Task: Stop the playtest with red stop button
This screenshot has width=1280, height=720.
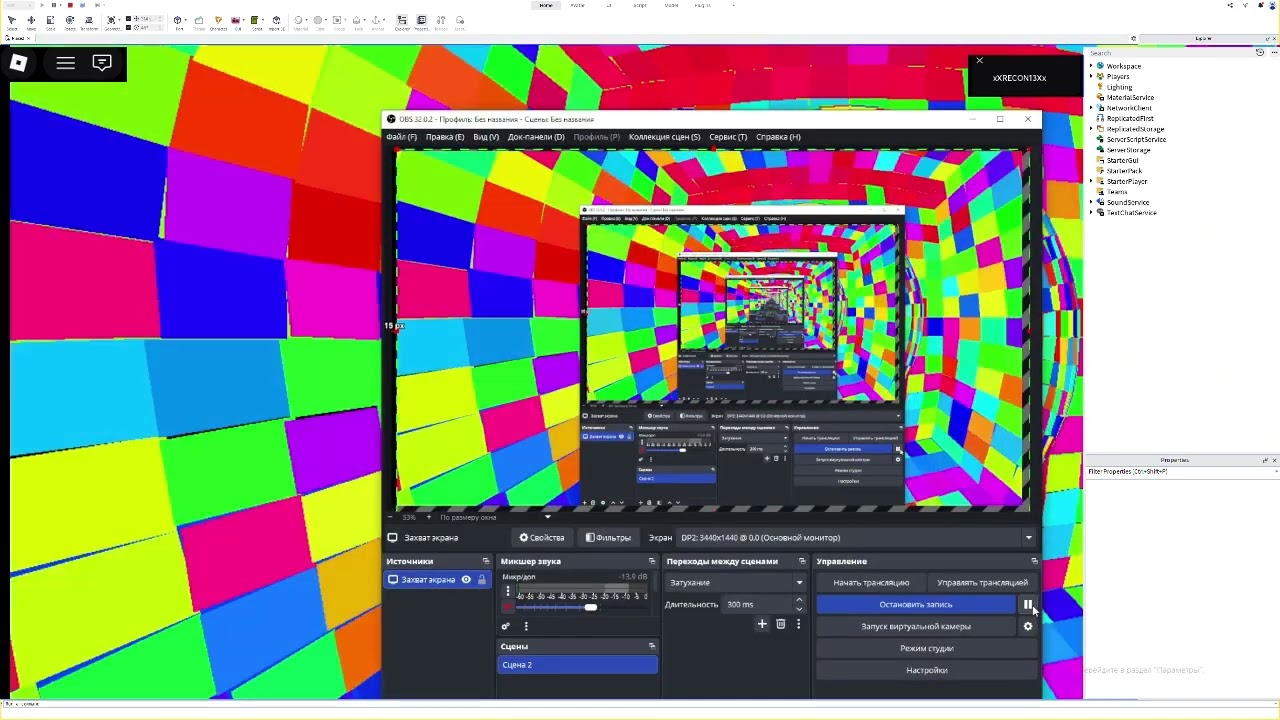Action: [70, 5]
